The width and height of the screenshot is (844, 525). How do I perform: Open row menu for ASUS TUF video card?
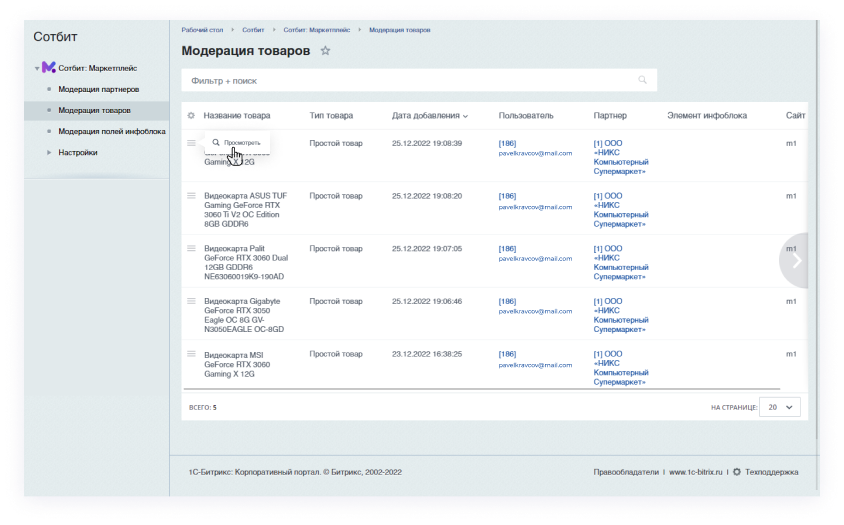191,195
